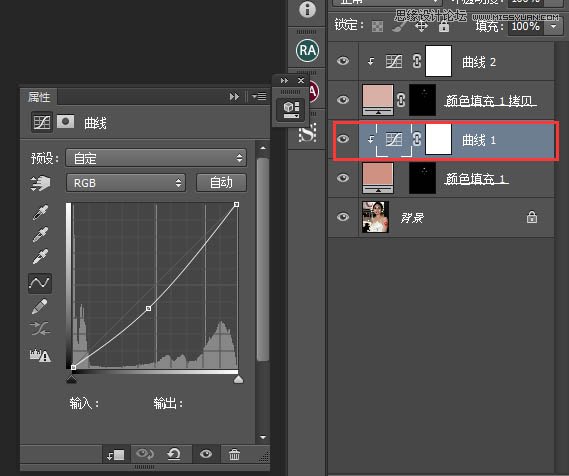Click 曲线 1 curves adjustment thumbnail
The height and width of the screenshot is (476, 569).
[394, 139]
